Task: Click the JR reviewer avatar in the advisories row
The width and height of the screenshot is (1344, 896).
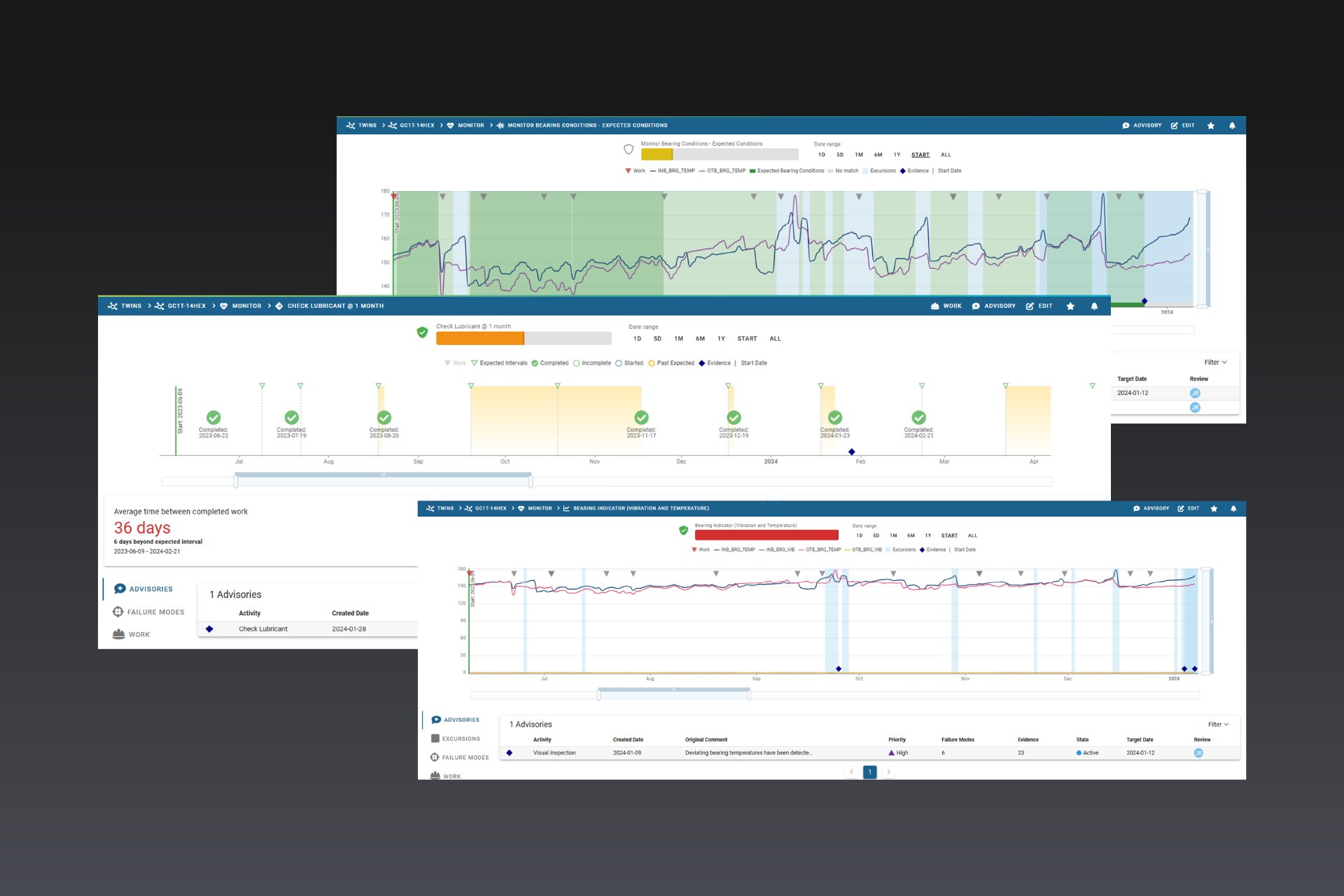Action: [1198, 752]
